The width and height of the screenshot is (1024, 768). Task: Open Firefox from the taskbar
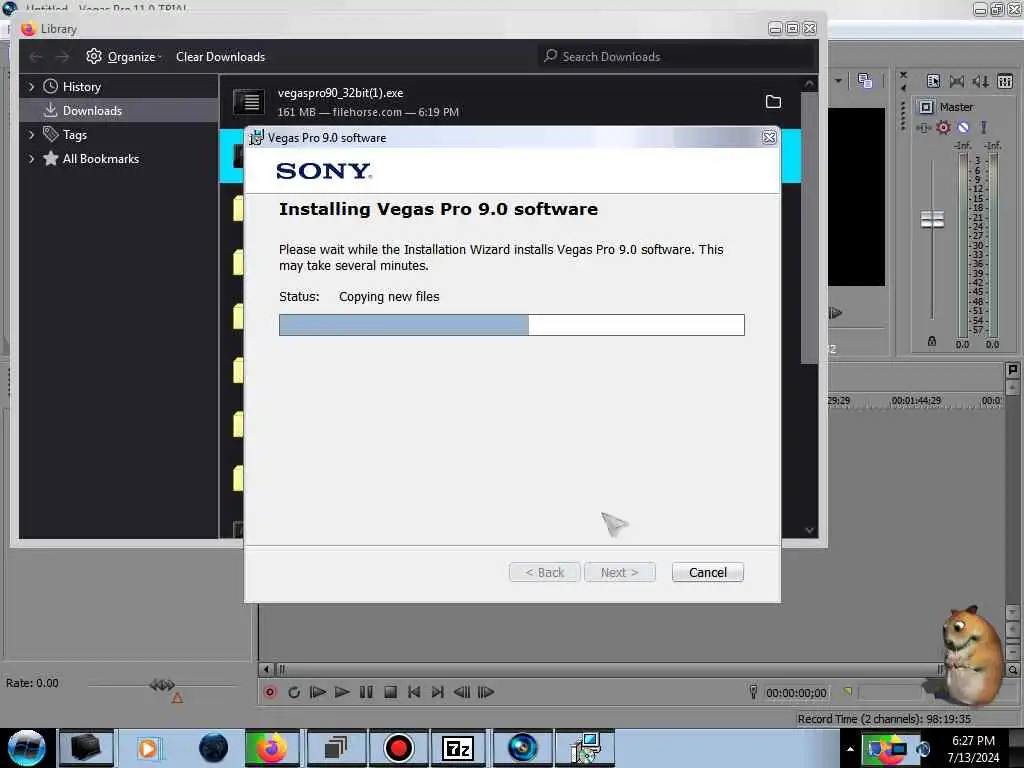(x=272, y=748)
